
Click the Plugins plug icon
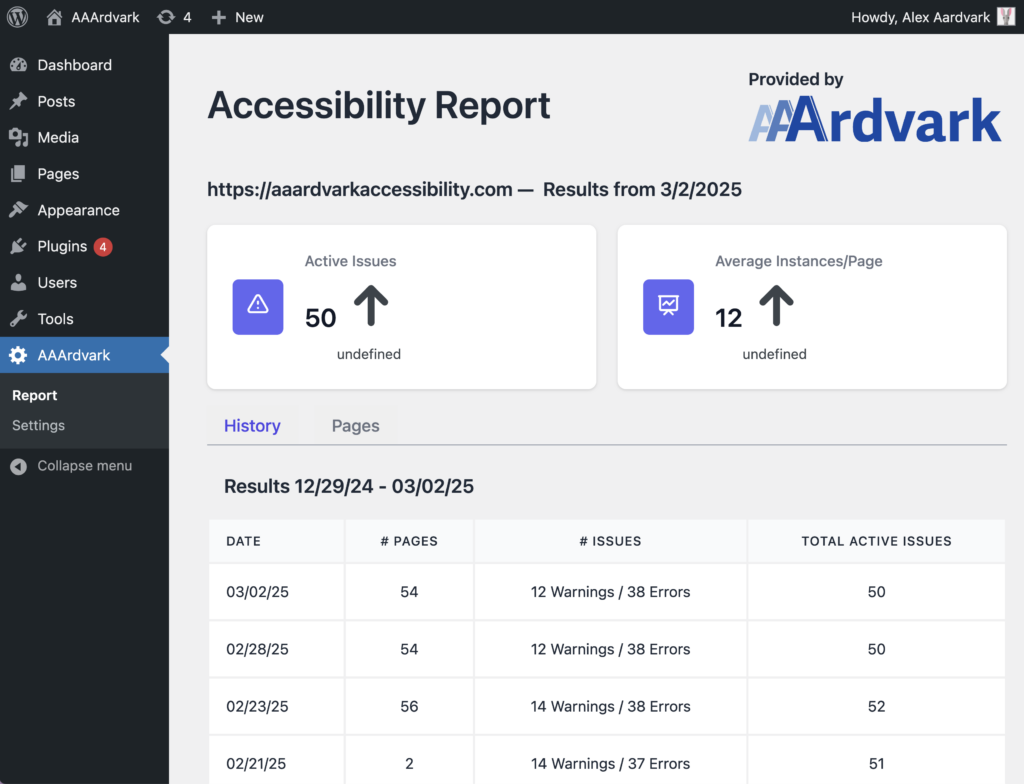(x=18, y=246)
